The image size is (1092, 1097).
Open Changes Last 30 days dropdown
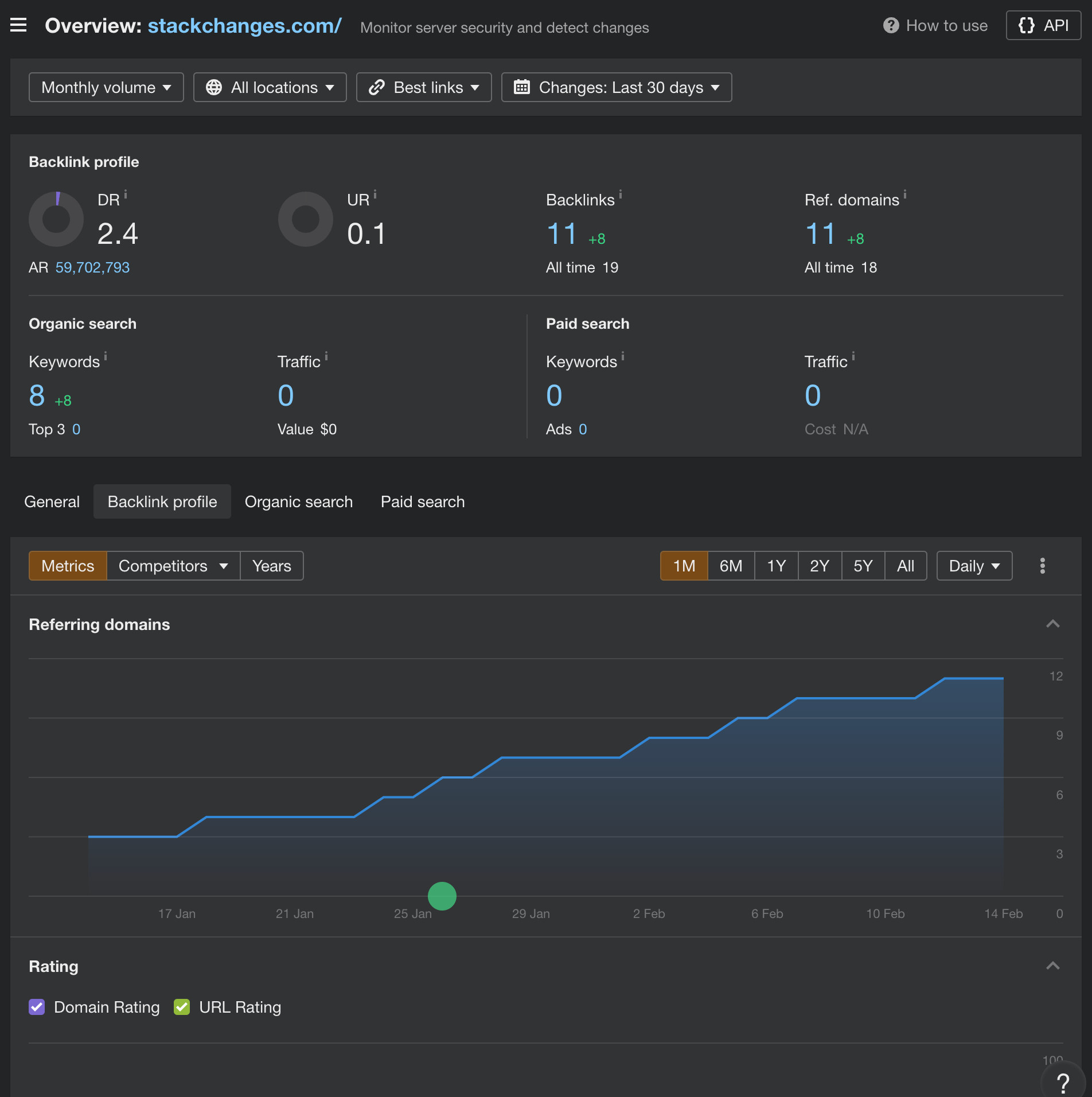[617, 87]
